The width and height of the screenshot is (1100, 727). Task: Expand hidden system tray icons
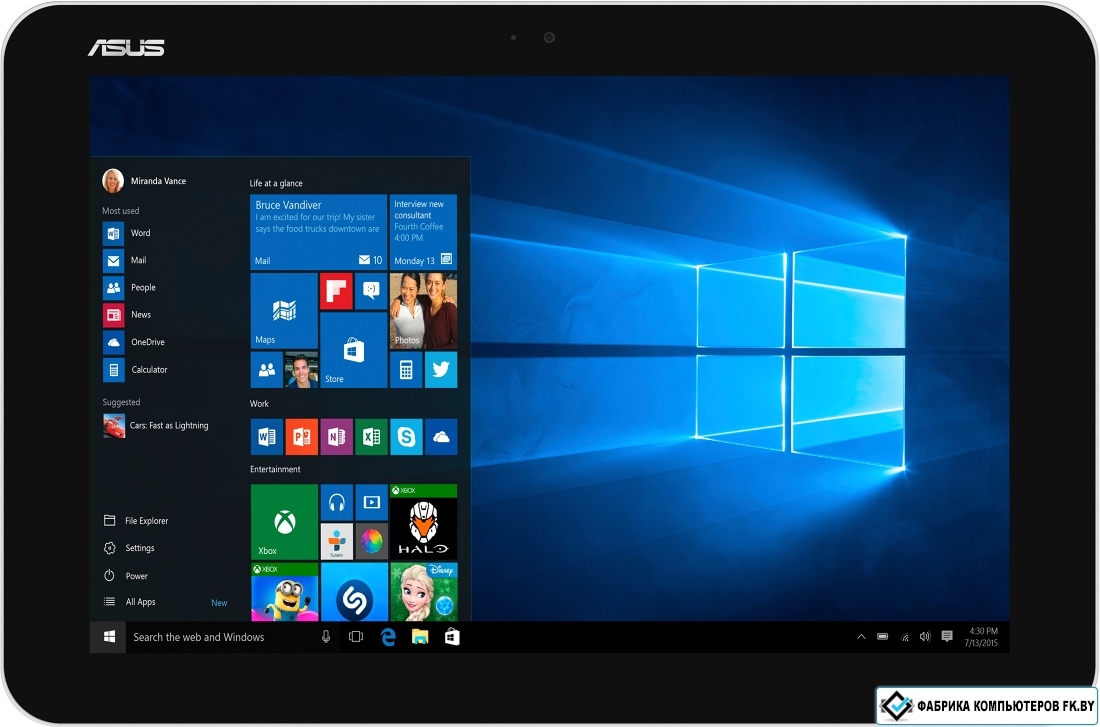click(861, 637)
